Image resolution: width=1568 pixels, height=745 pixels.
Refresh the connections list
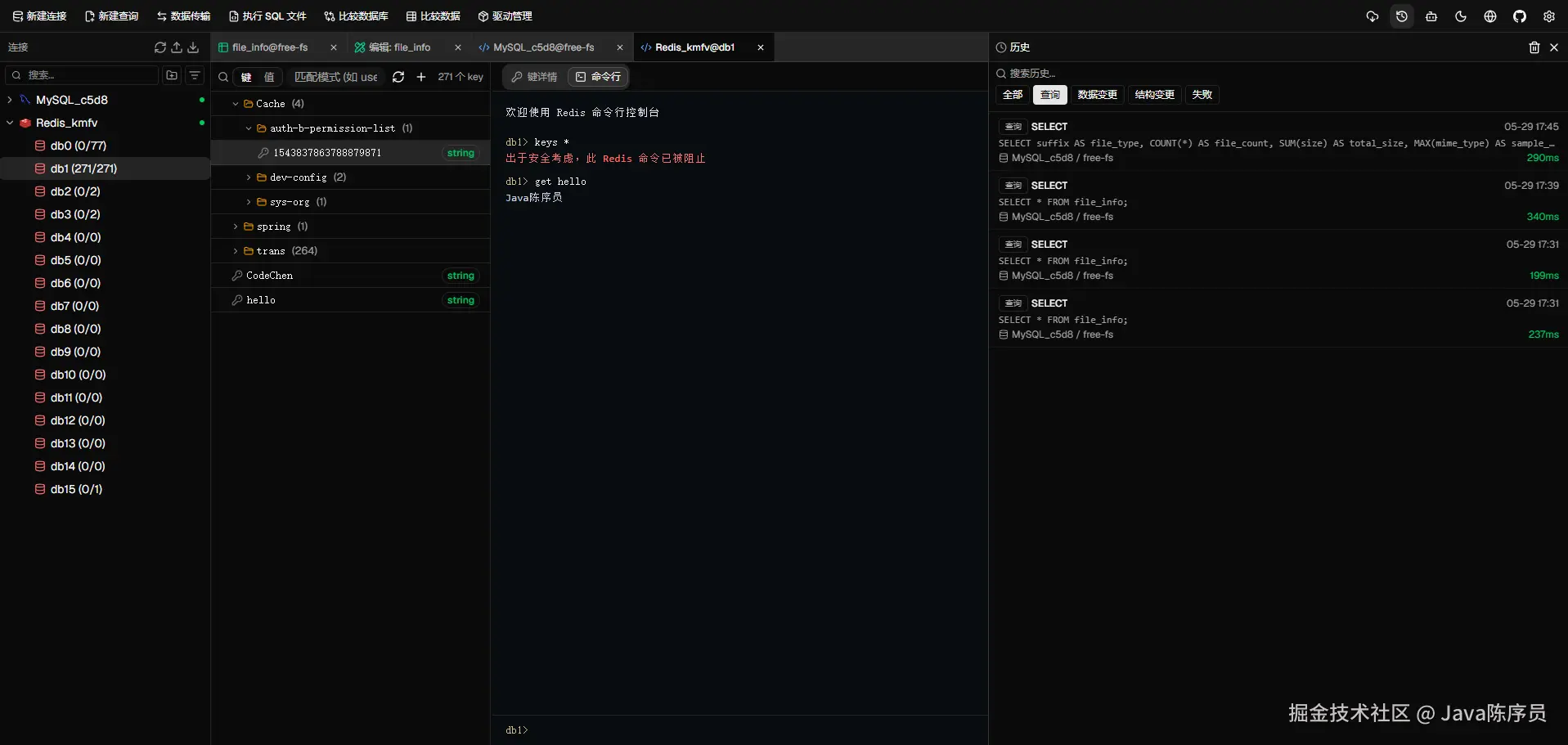pyautogui.click(x=160, y=47)
